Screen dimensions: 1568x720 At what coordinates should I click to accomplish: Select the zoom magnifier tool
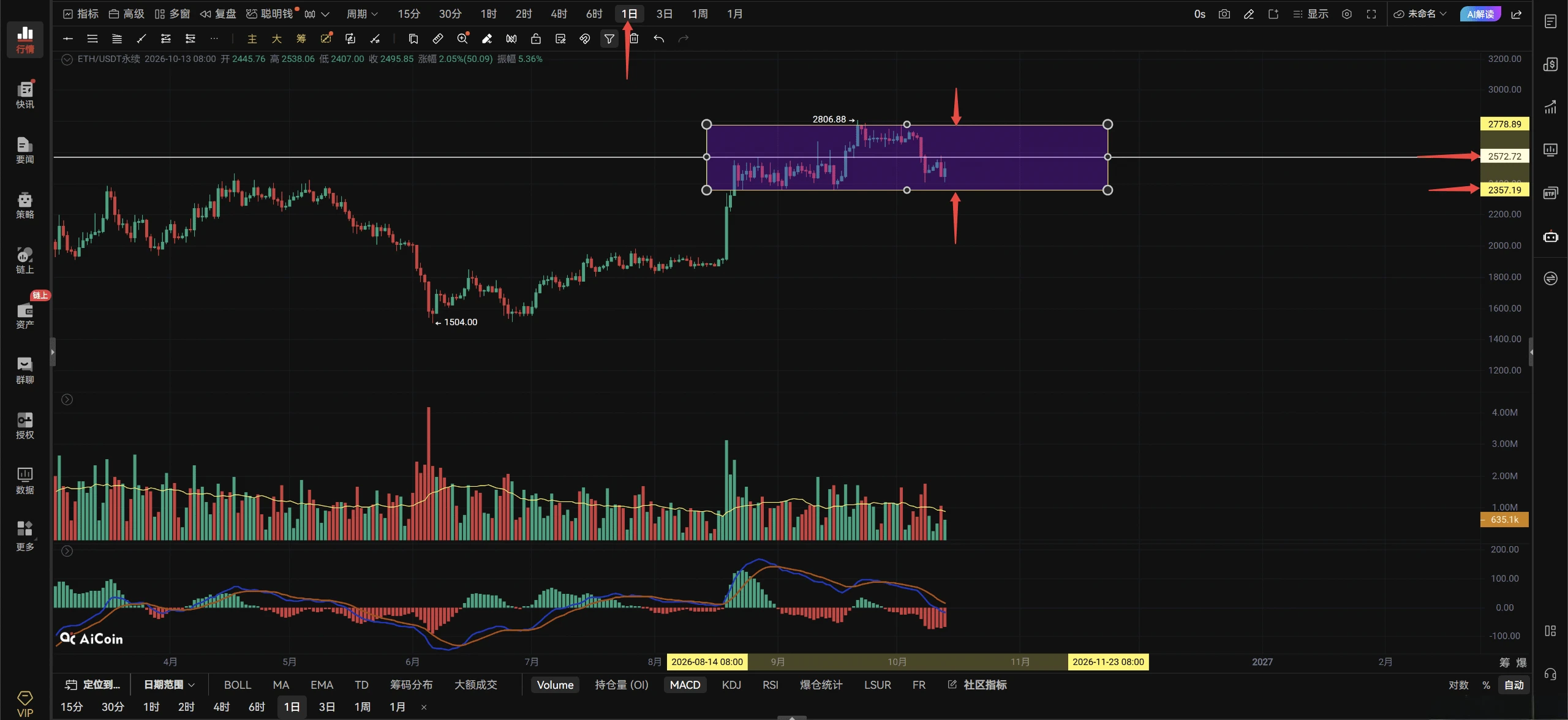point(462,39)
